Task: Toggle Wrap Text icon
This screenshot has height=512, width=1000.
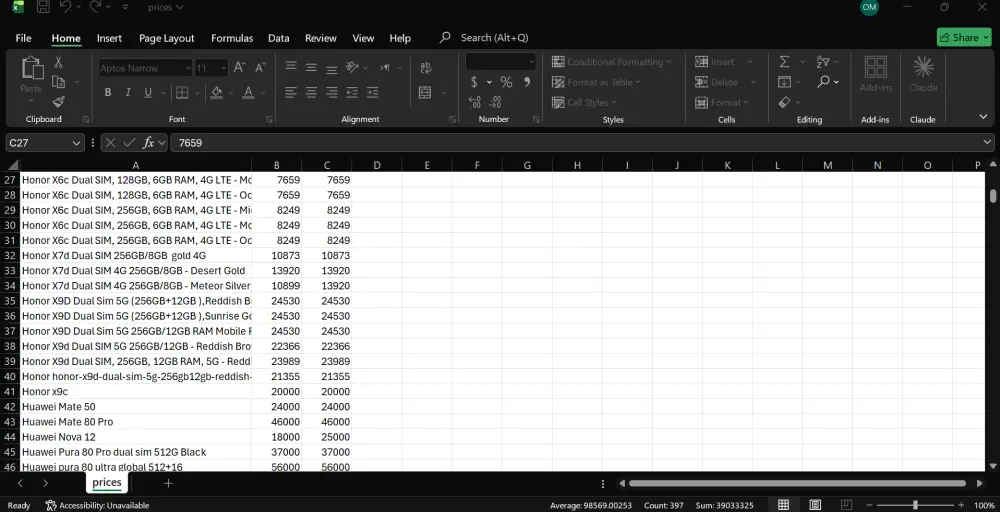Action: (425, 68)
